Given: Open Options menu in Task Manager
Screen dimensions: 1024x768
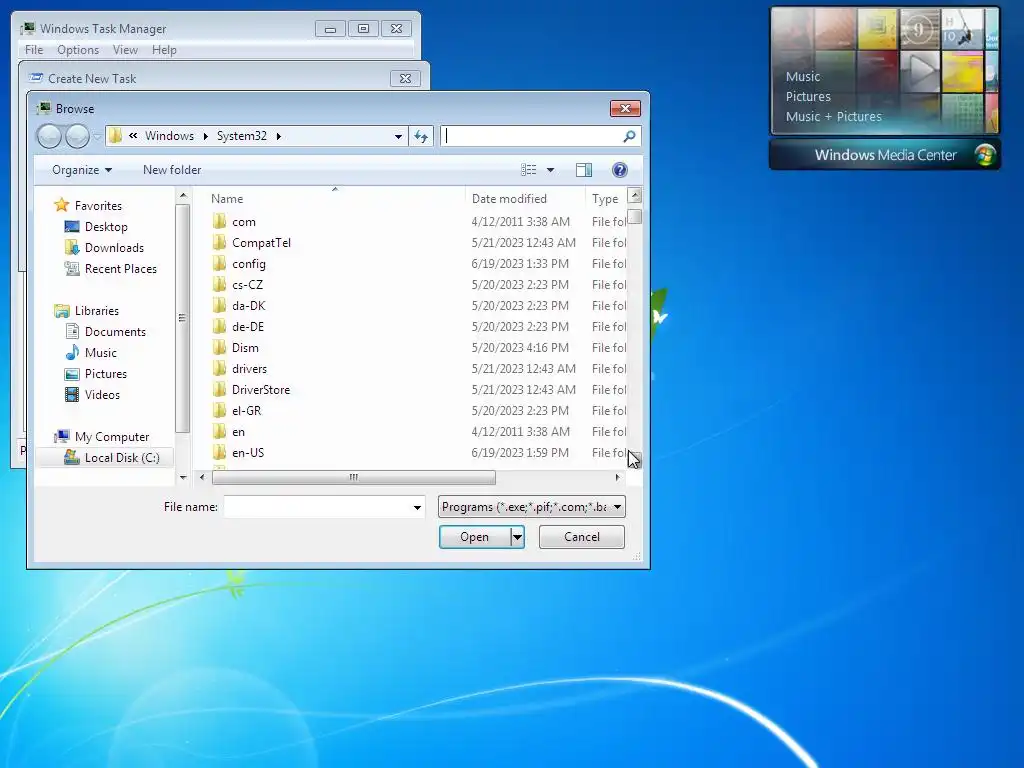Looking at the screenshot, I should (78, 50).
